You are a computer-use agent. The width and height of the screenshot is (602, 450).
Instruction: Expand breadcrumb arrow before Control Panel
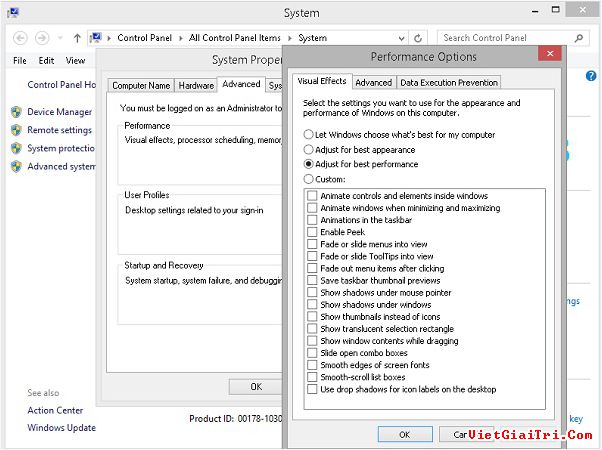point(109,38)
